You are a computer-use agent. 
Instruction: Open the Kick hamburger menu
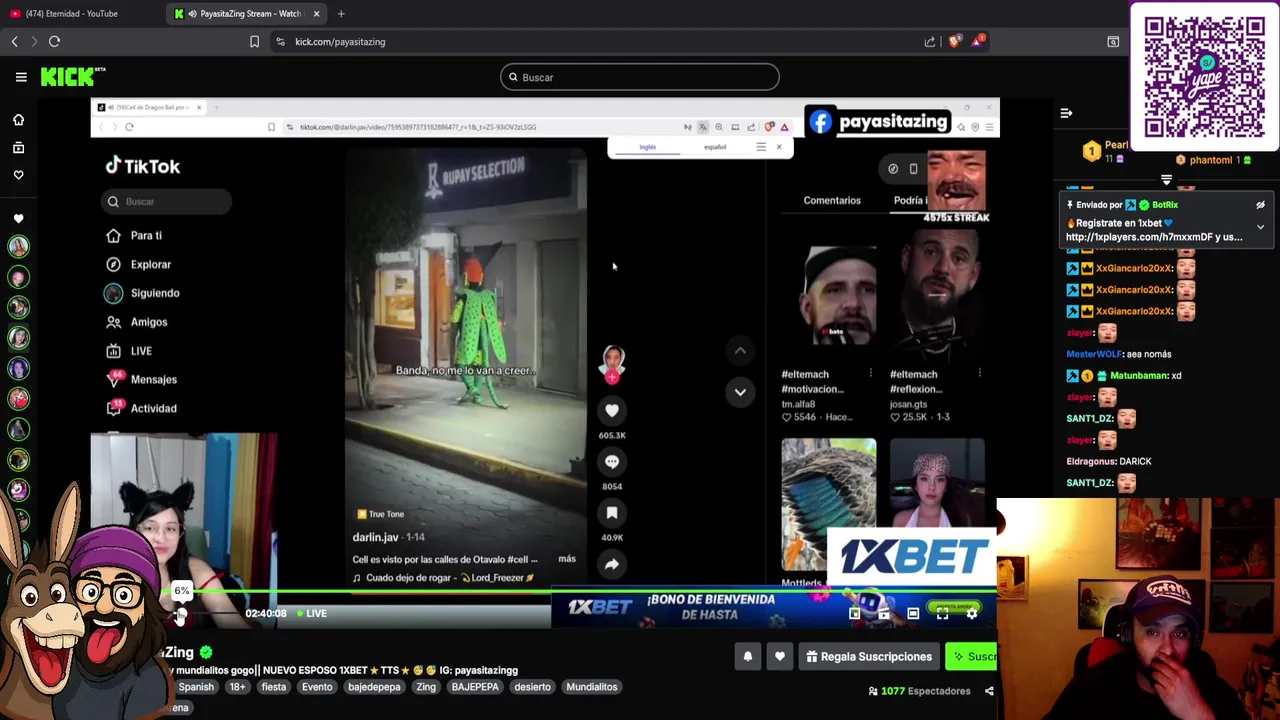tap(21, 77)
